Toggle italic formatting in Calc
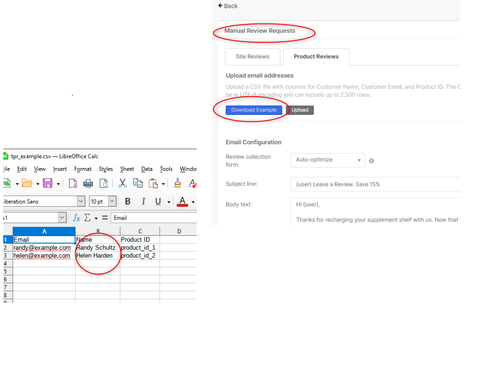 coord(143,201)
